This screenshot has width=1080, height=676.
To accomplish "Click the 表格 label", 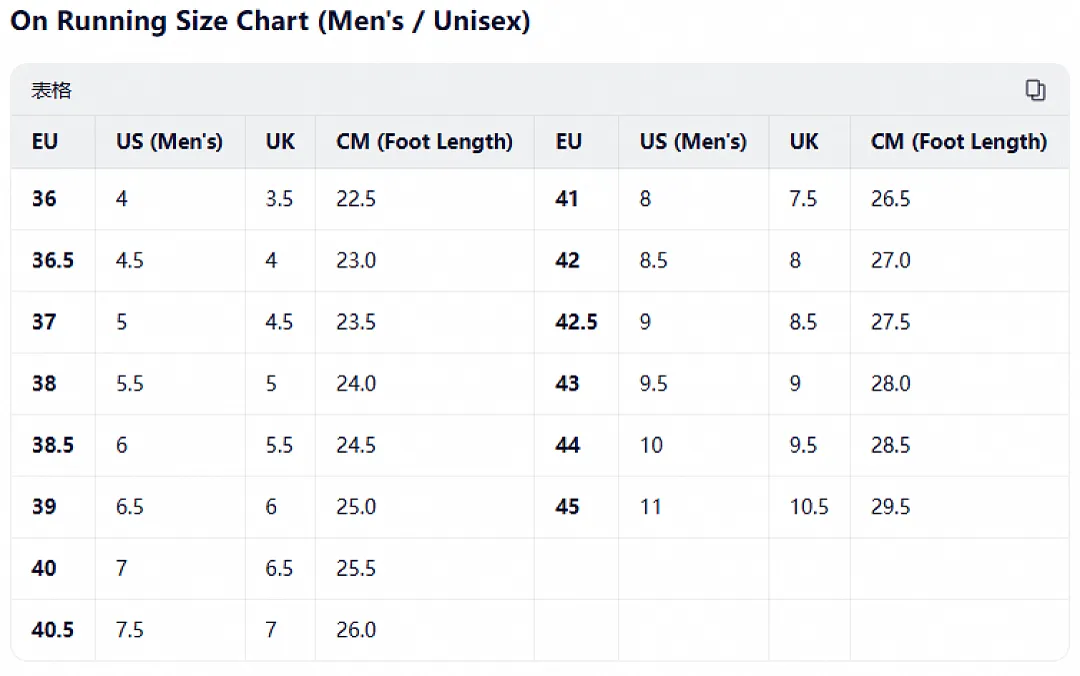I will 51,90.
